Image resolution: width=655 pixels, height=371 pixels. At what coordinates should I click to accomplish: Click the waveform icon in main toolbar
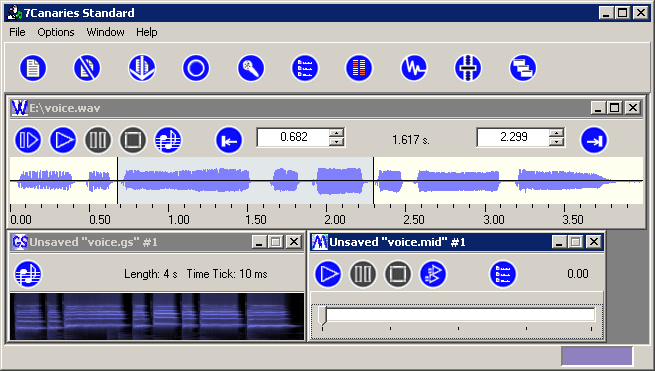(x=414, y=68)
